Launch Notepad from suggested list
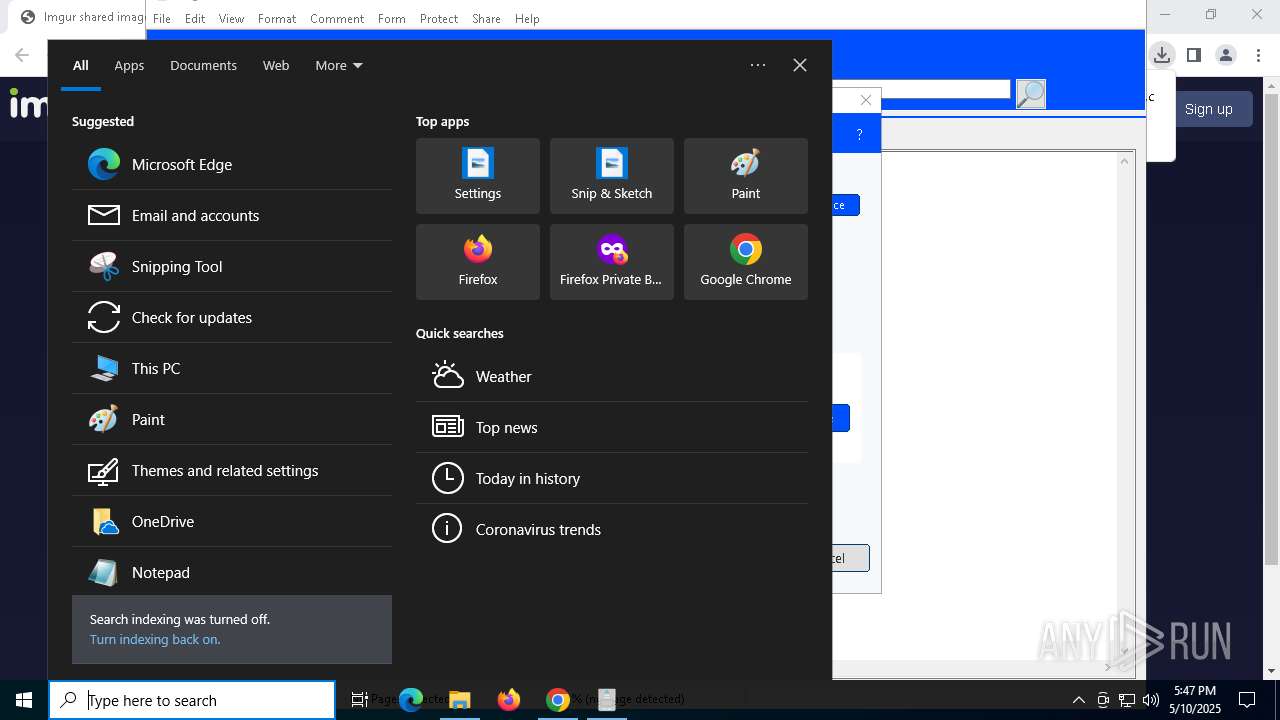Screen dimensions: 1280x720 click(x=232, y=572)
